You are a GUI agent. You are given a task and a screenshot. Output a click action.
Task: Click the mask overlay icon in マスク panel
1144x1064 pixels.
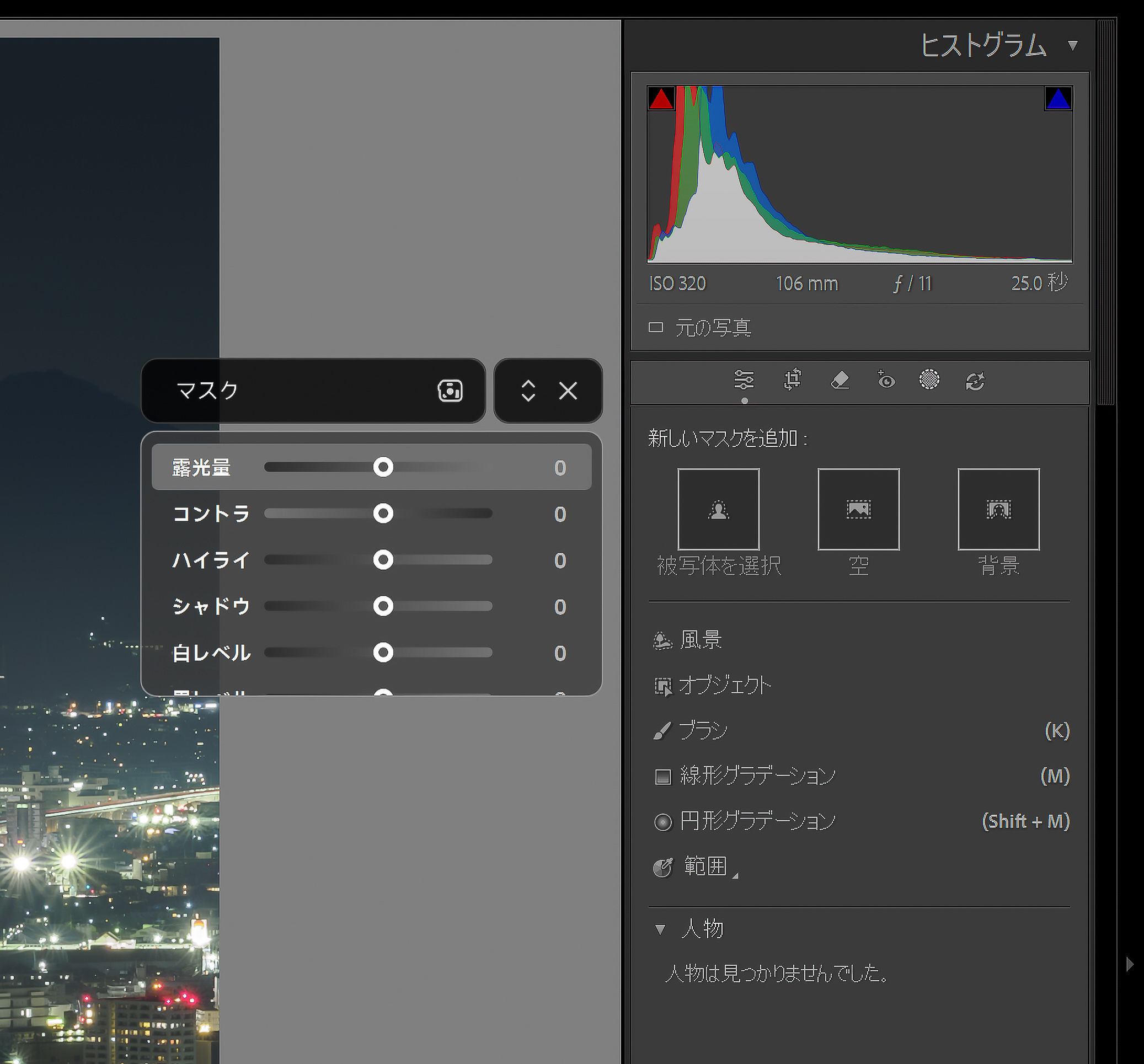450,391
